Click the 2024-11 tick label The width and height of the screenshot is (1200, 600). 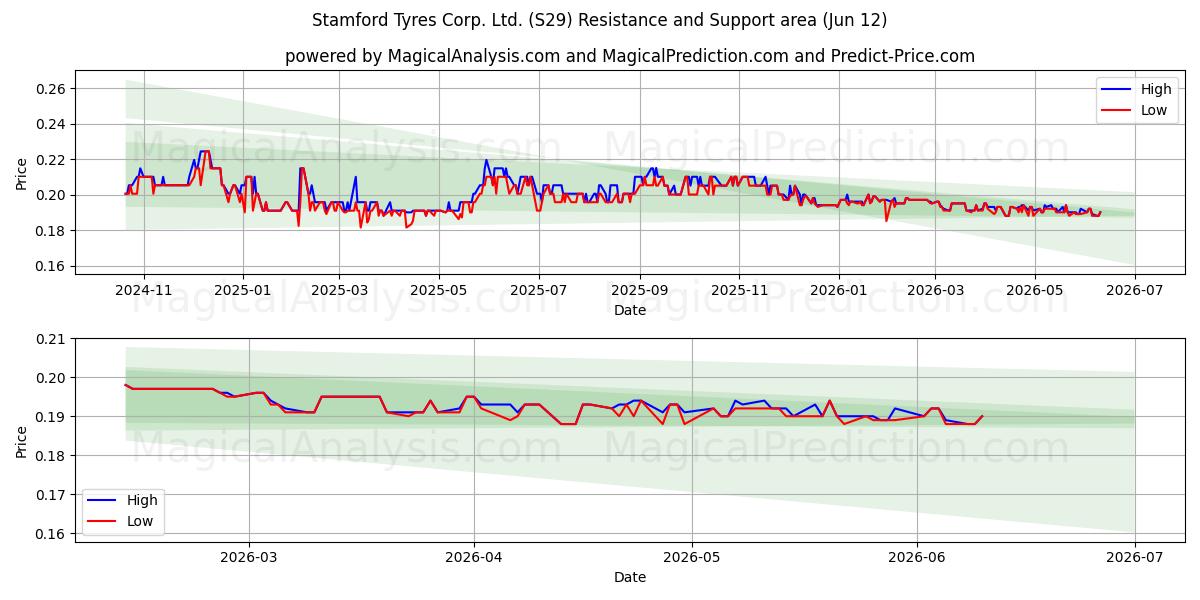pyautogui.click(x=144, y=290)
